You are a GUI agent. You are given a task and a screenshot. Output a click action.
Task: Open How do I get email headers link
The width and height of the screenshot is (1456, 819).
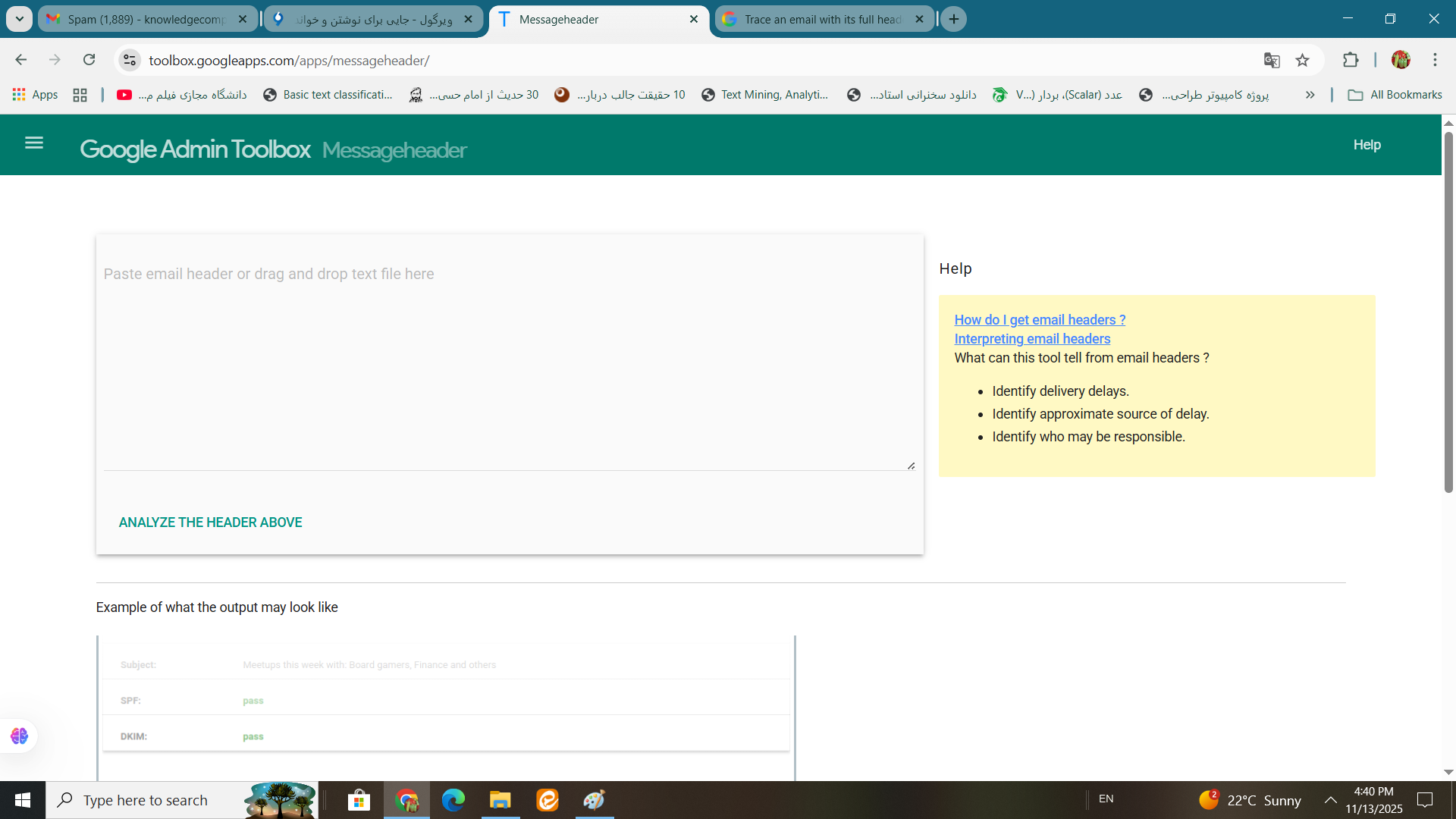point(1039,320)
